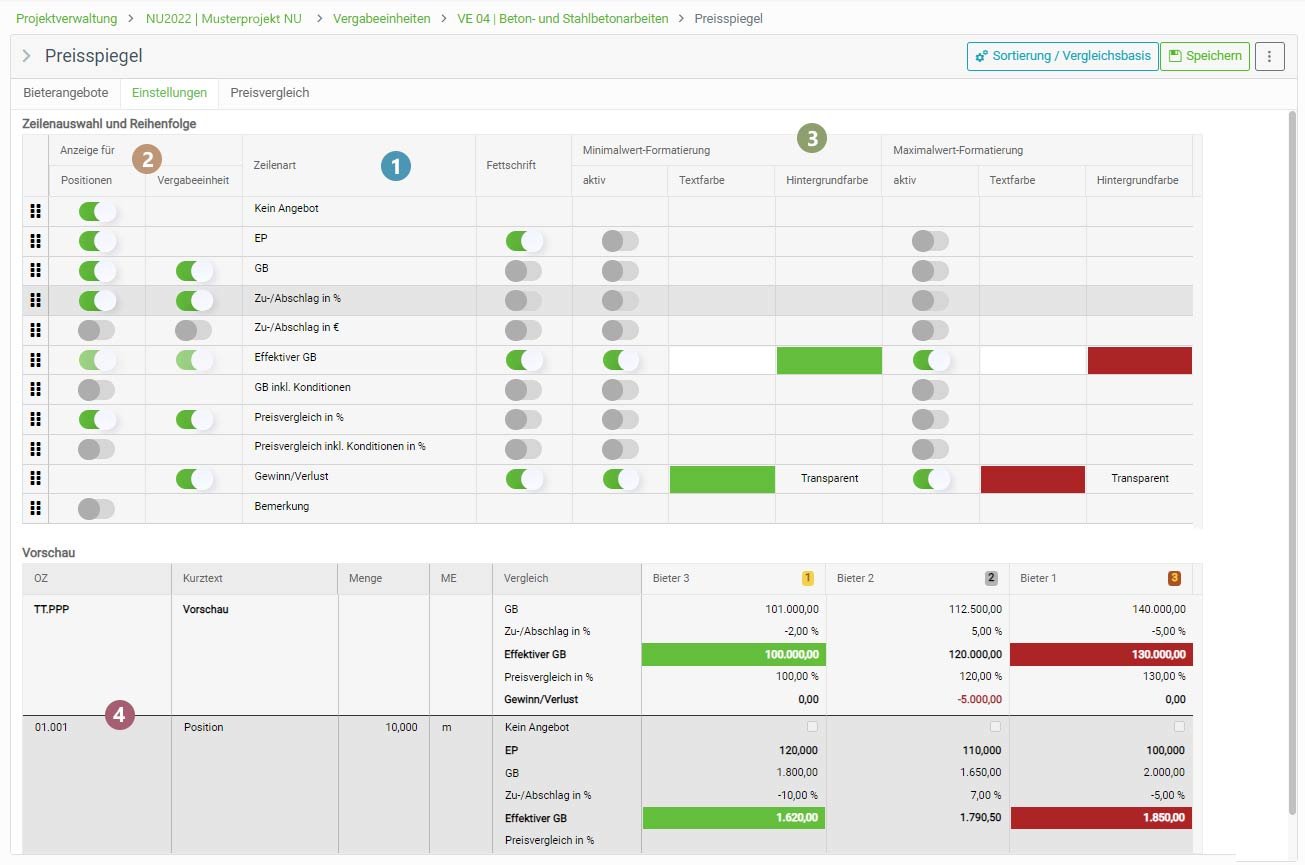Image resolution: width=1305 pixels, height=865 pixels.
Task: Enable Positionen for Zu-/Abschlag in €
Action: pyautogui.click(x=97, y=330)
